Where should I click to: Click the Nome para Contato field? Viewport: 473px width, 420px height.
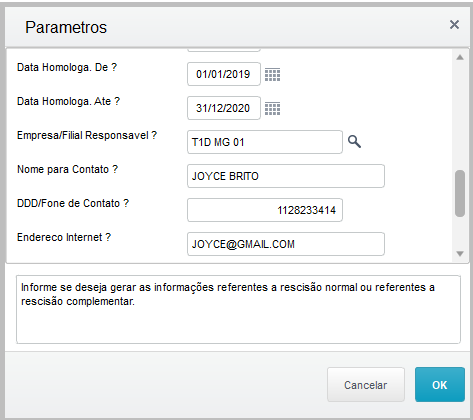coord(286,176)
